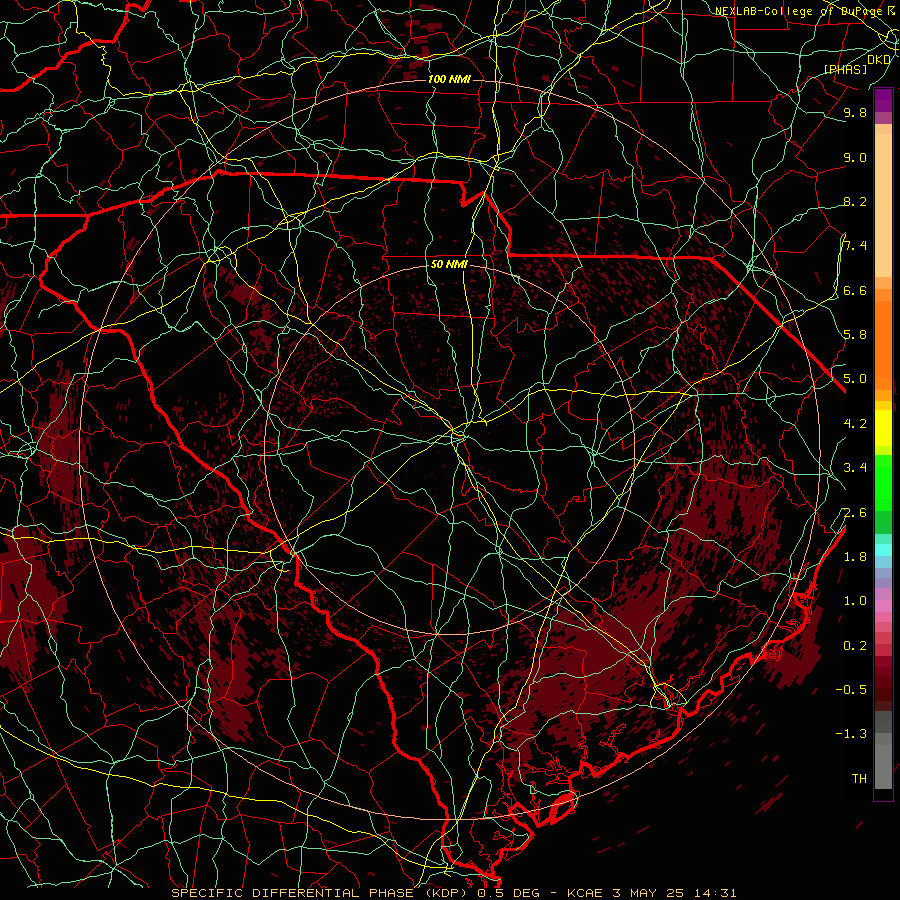
Task: Click the 1.8 value on color scale
Action: click(x=855, y=557)
